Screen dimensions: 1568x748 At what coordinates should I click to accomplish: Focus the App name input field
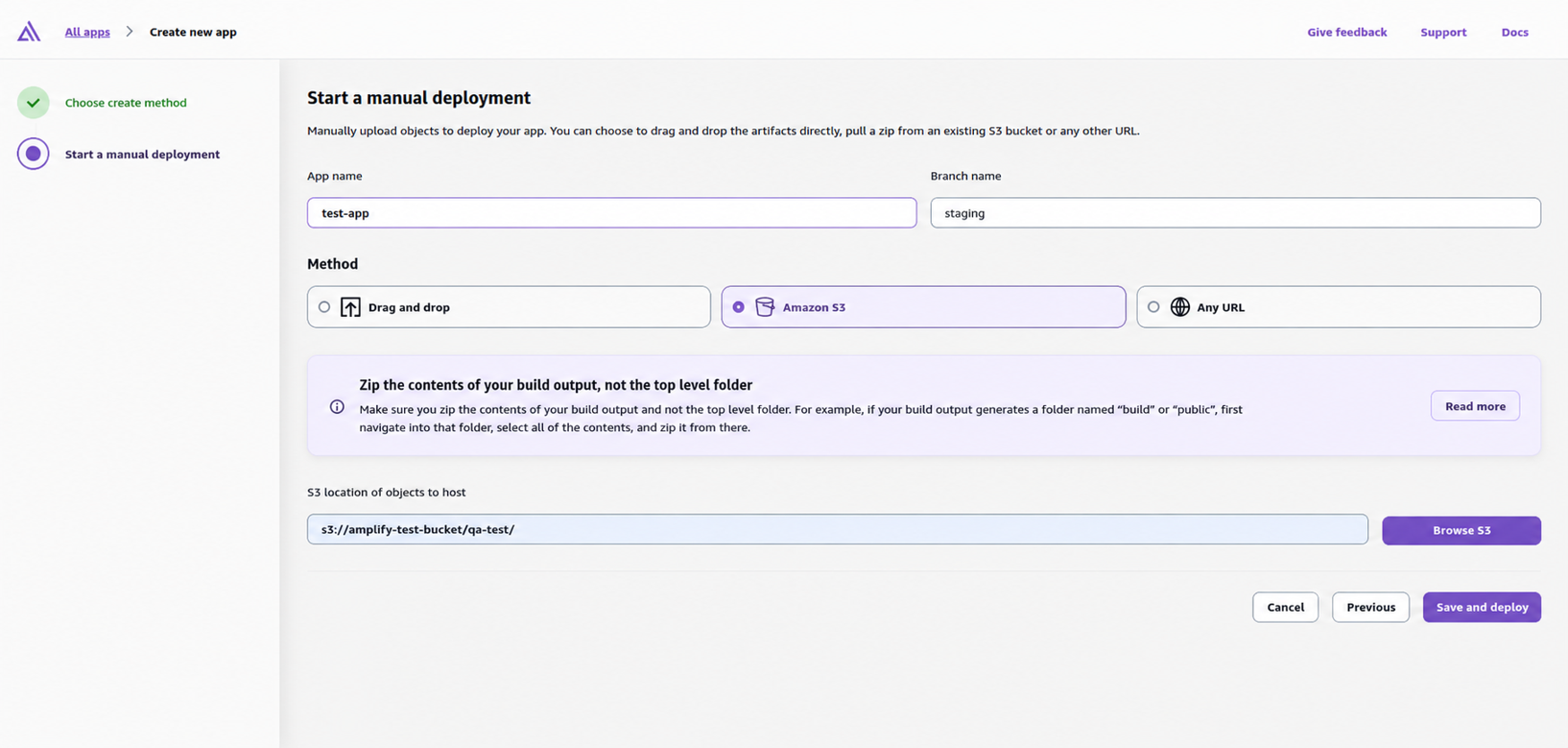[x=612, y=213]
